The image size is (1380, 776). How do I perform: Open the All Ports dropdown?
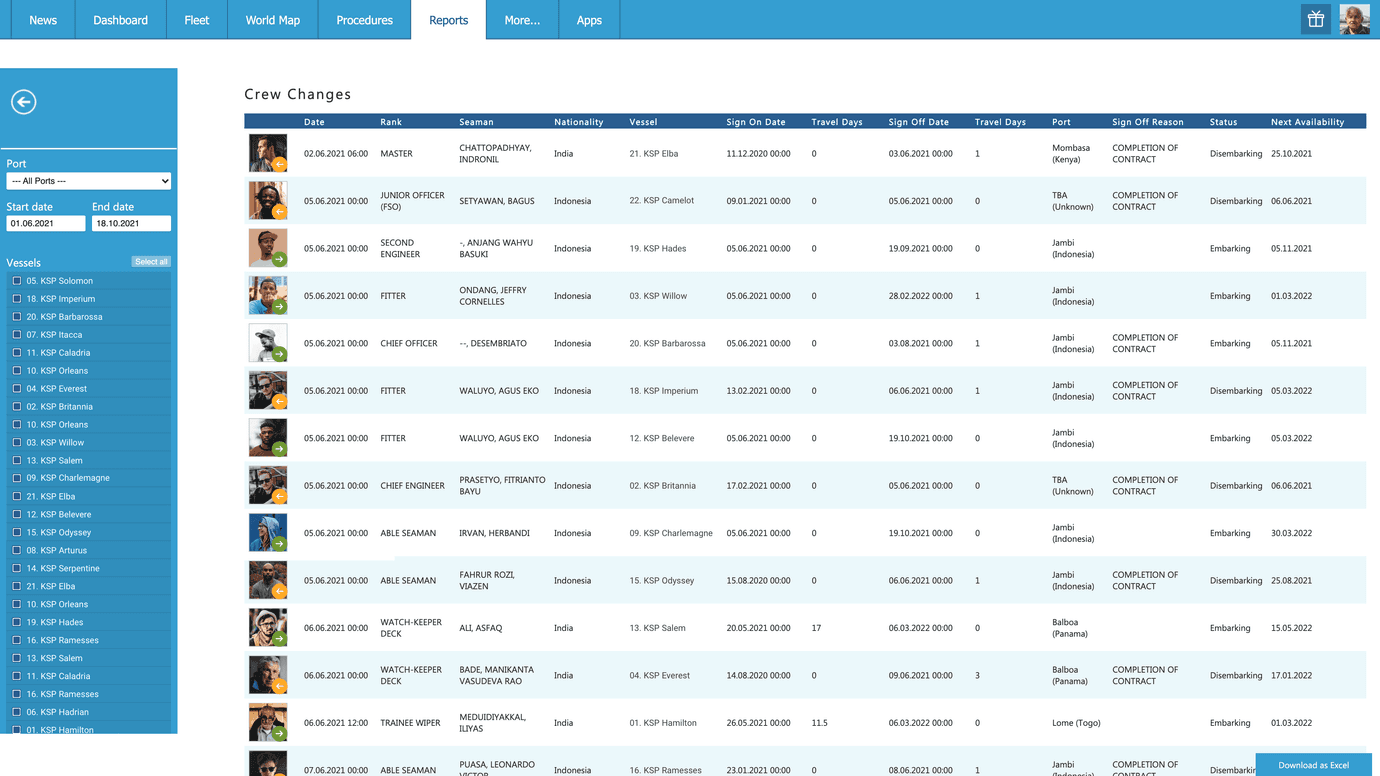(x=88, y=180)
